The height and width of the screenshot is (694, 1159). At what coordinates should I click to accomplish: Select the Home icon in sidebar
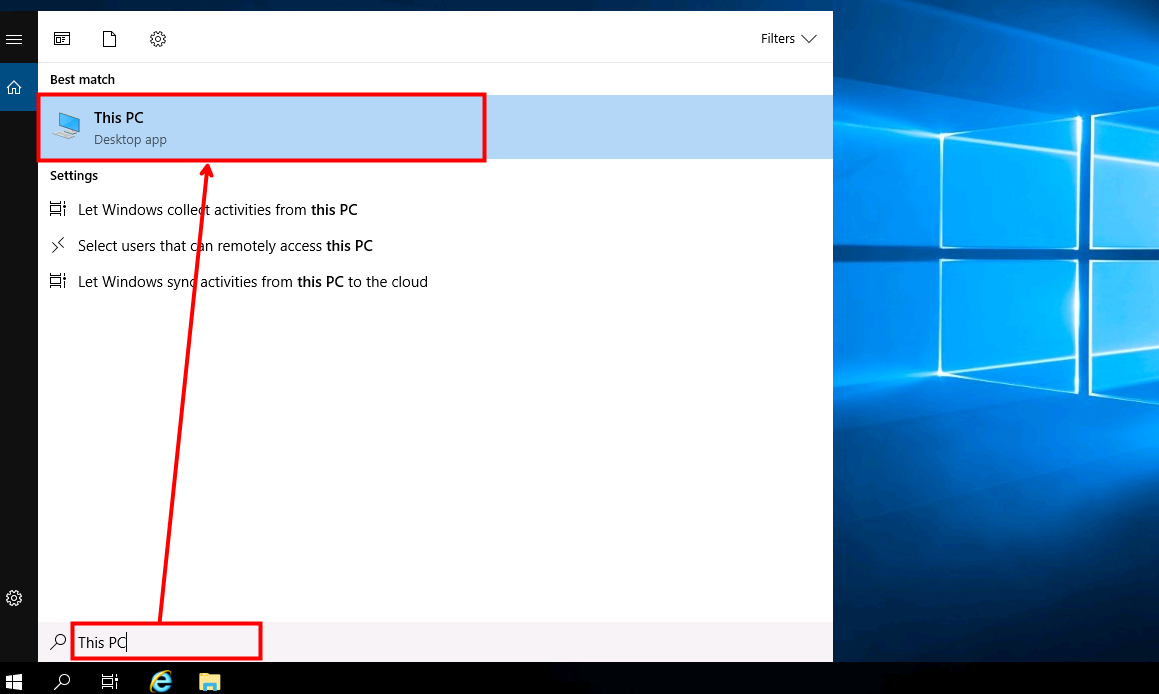[14, 88]
